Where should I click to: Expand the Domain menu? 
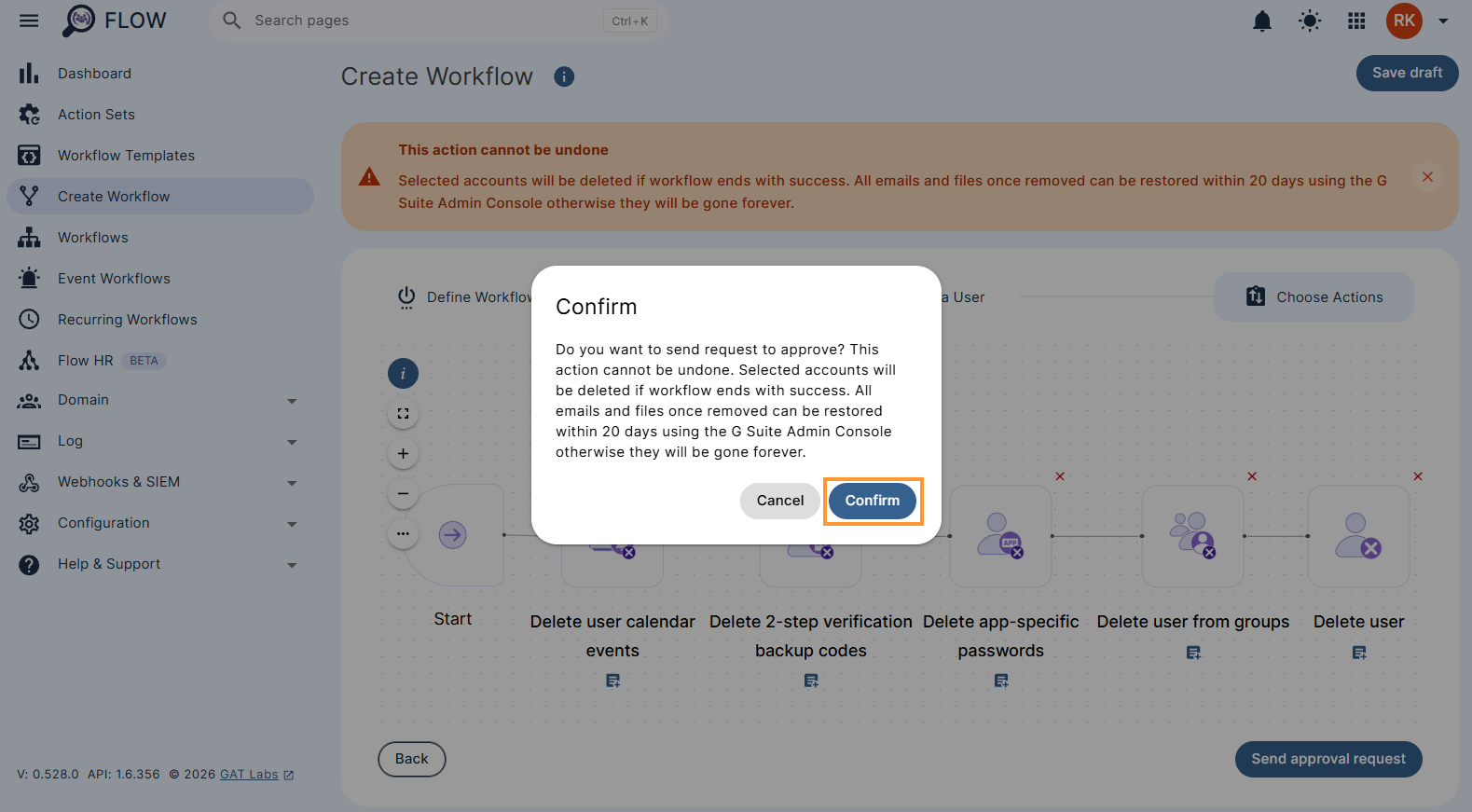click(160, 400)
